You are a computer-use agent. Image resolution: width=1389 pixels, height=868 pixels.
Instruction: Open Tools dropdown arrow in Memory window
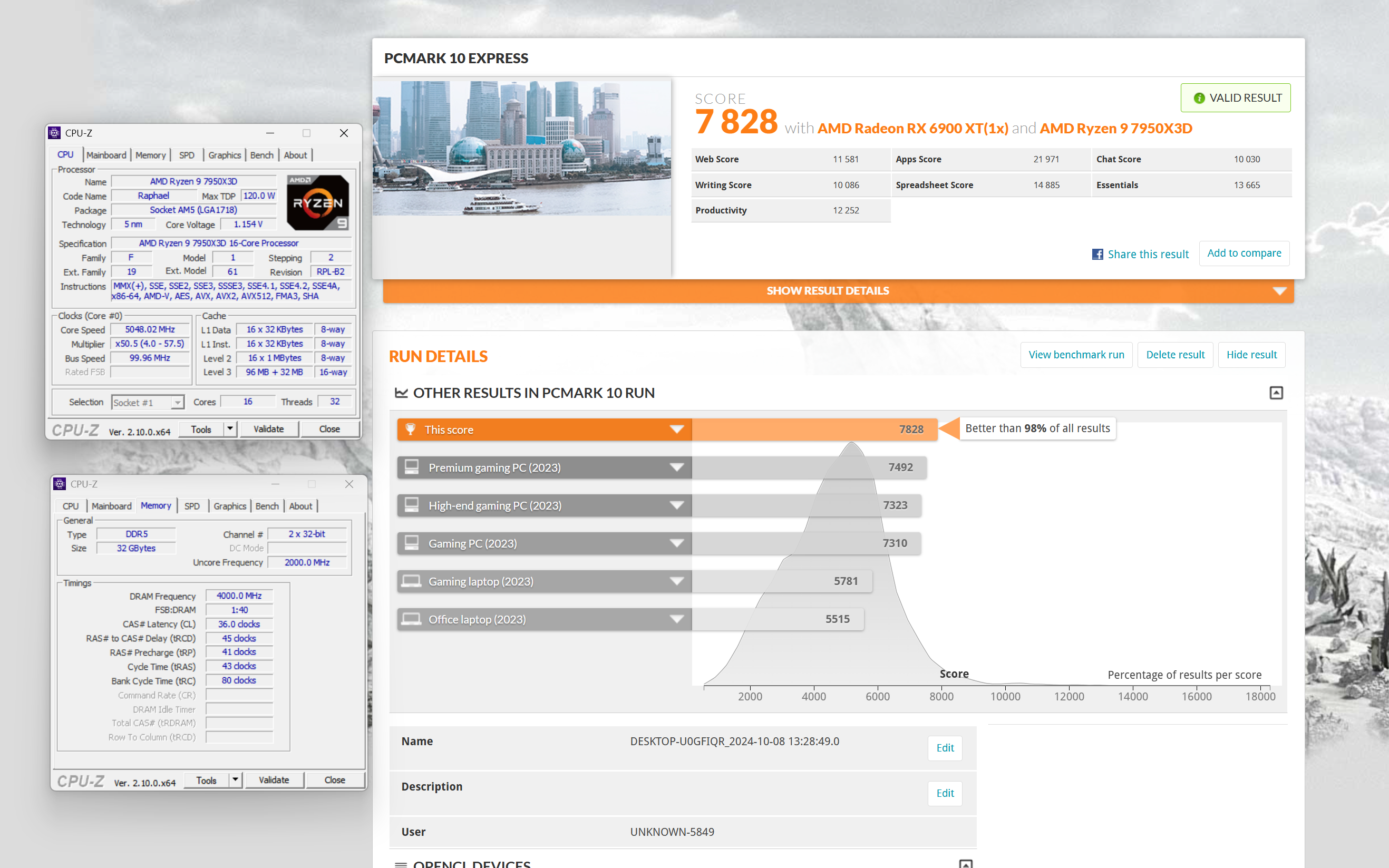pyautogui.click(x=236, y=779)
